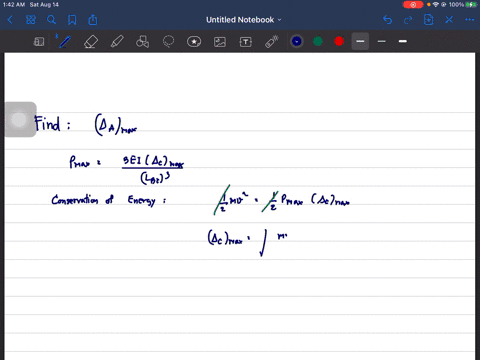The image size is (480, 360).
Task: Choose the green pen color
Action: point(318,41)
